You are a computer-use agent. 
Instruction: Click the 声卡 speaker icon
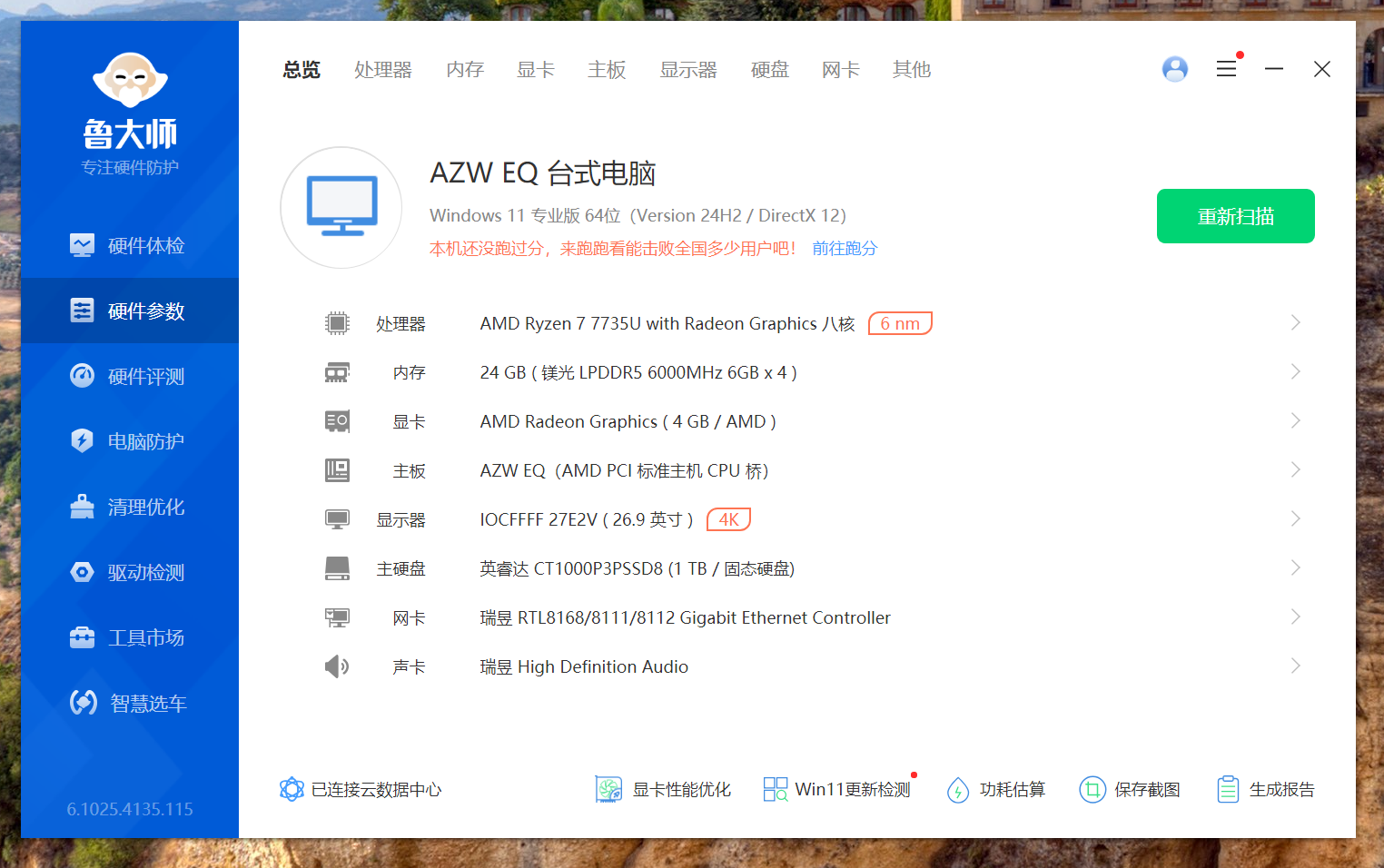pyautogui.click(x=337, y=666)
